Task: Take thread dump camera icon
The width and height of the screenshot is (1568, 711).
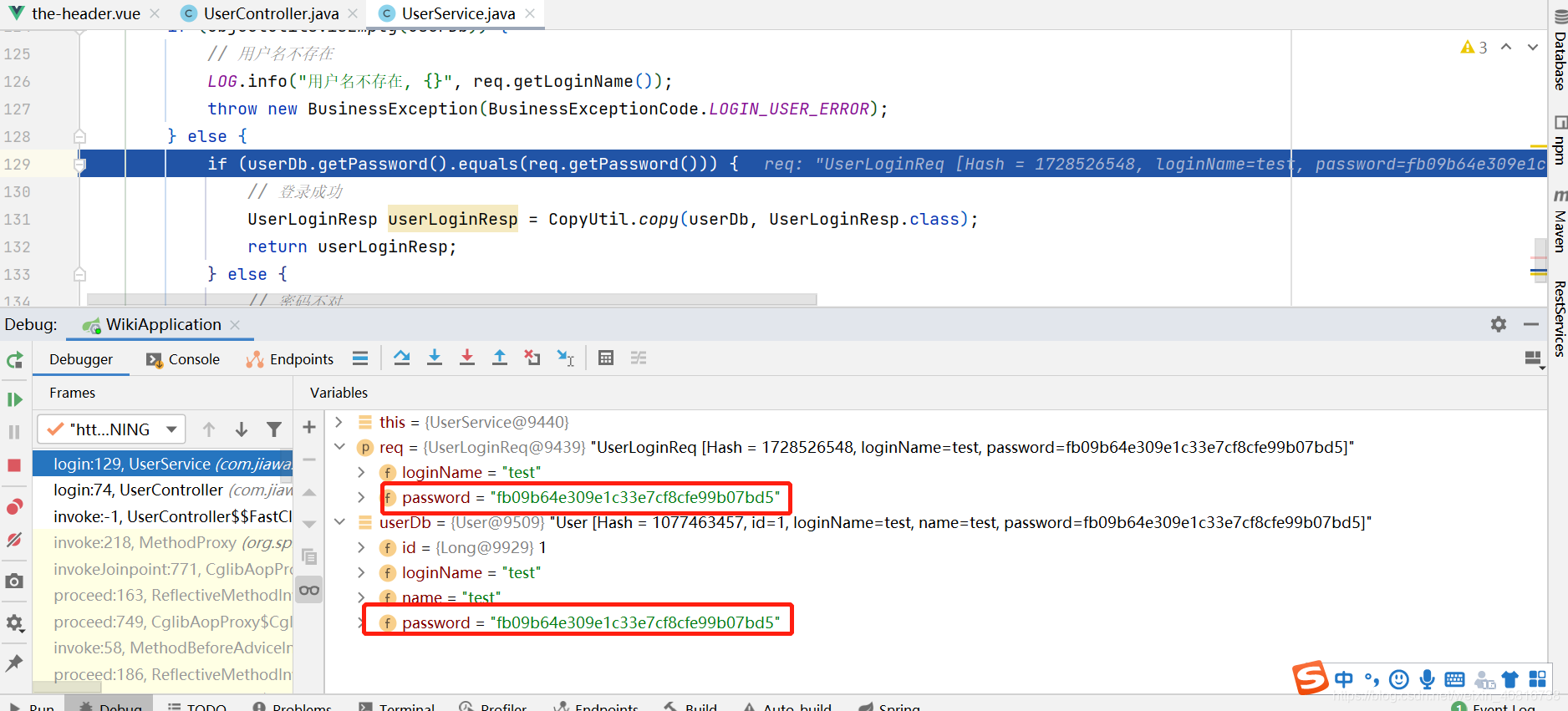Action: 14,581
